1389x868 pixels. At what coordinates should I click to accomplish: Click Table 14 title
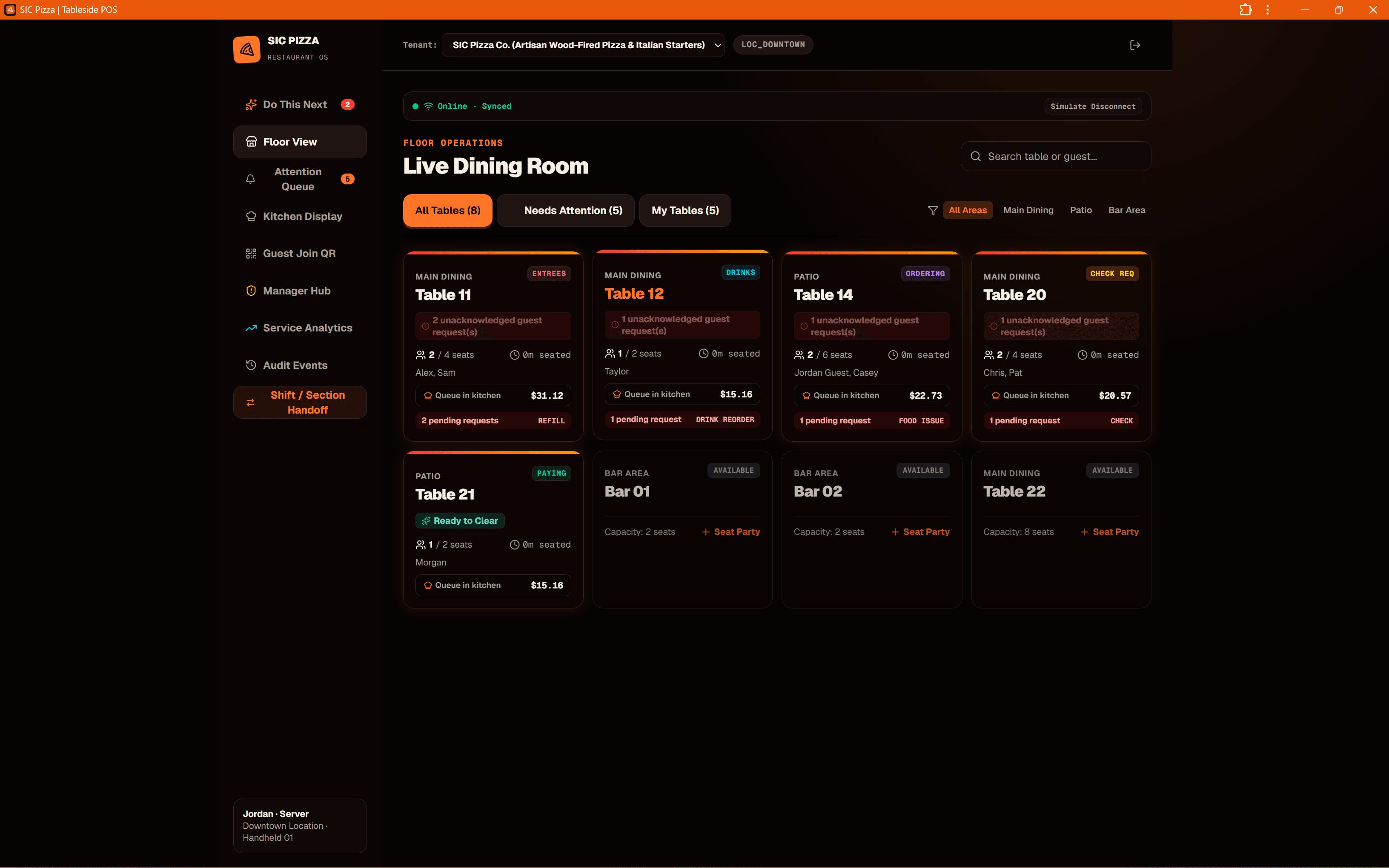[823, 295]
